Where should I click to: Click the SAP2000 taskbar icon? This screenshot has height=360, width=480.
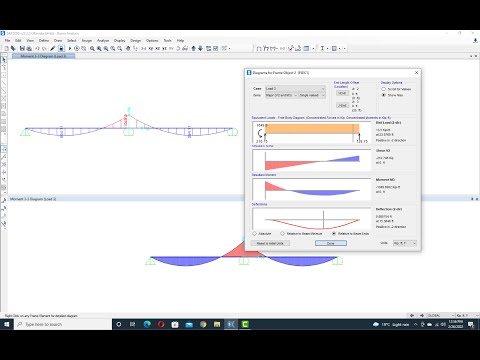click(231, 324)
